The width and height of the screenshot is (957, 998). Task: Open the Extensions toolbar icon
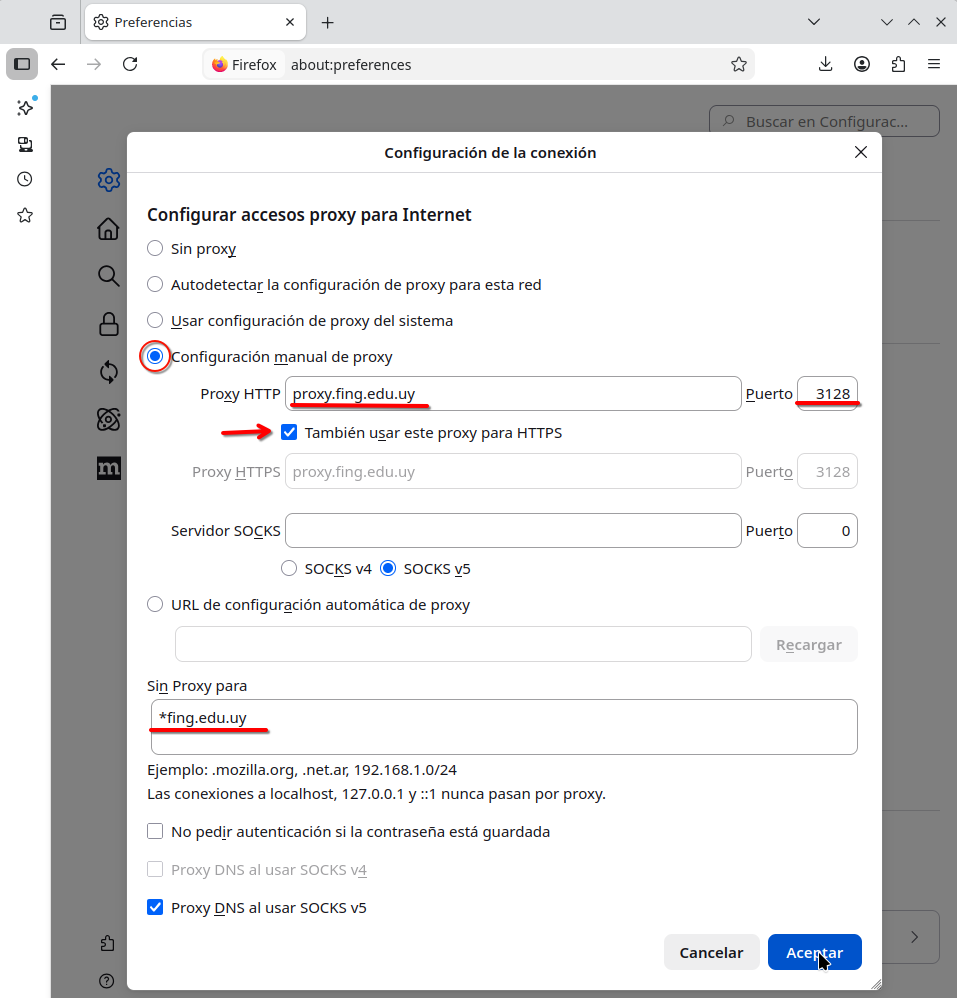click(x=898, y=64)
